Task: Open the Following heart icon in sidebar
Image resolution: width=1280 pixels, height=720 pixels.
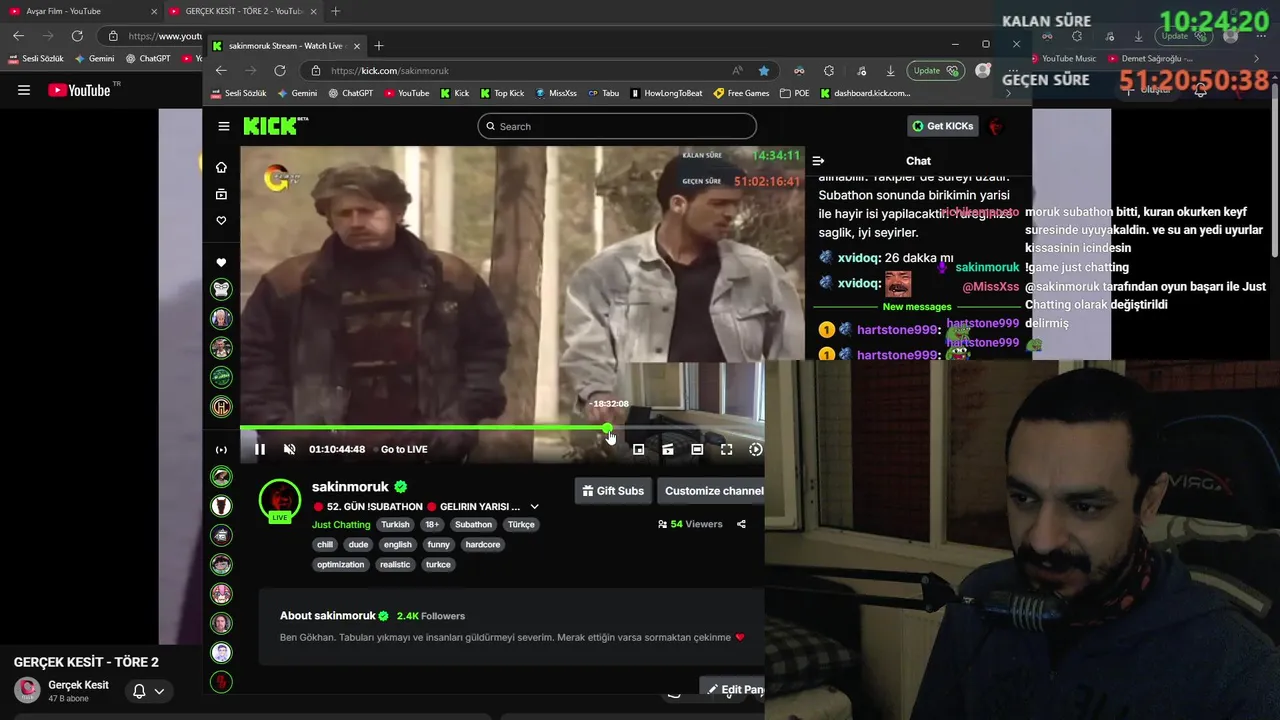Action: click(x=221, y=220)
